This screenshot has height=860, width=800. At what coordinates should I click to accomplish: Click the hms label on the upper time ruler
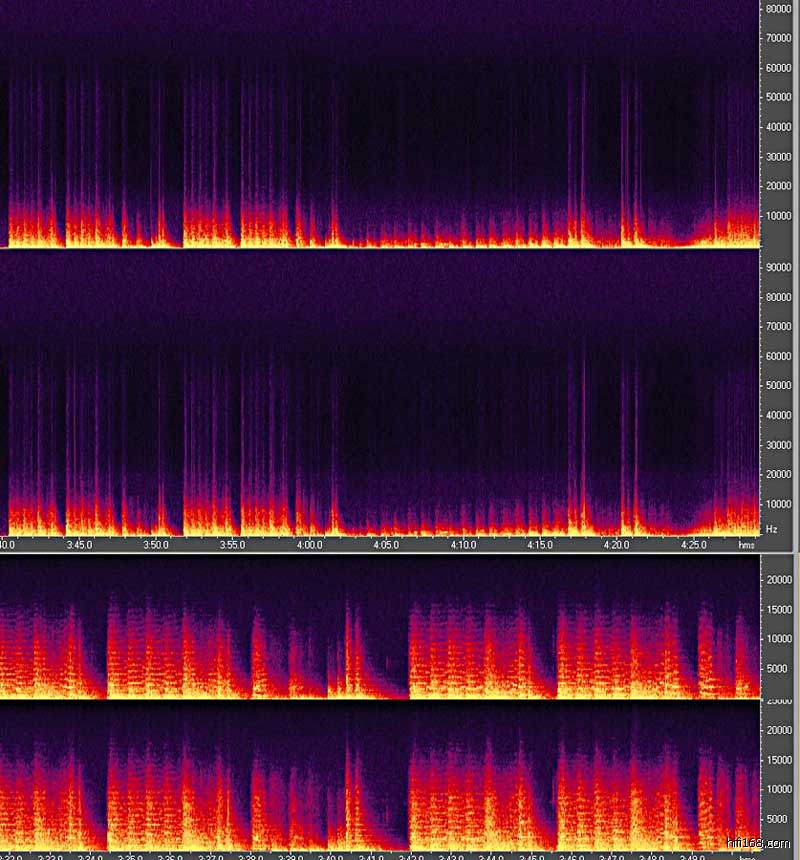(746, 545)
